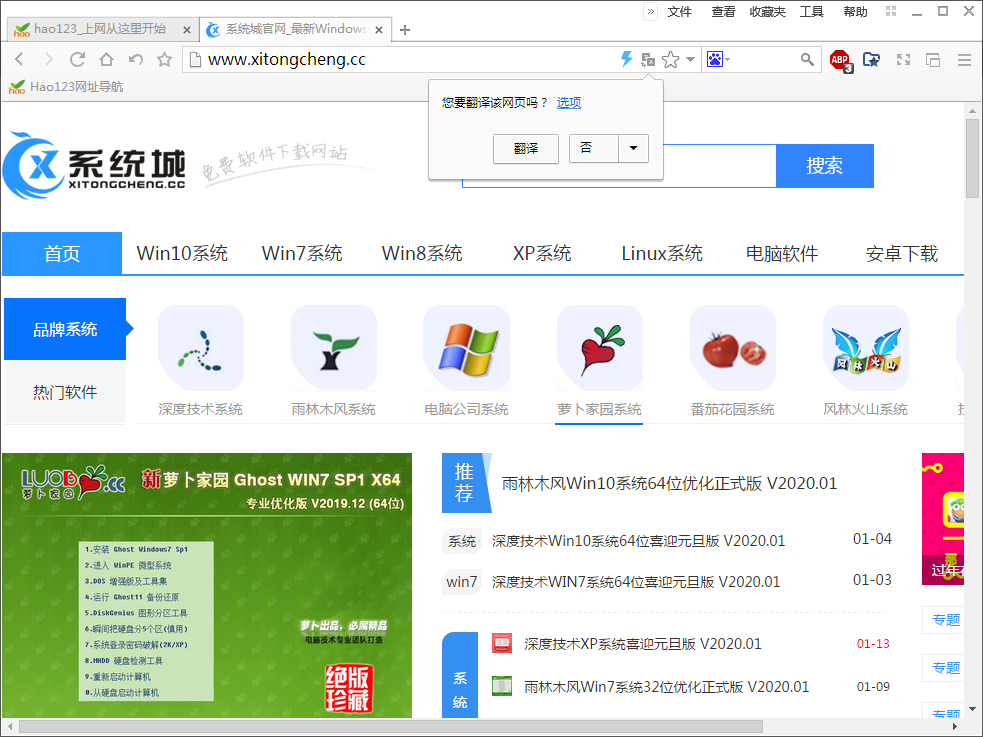
Task: Open 安卓下载 navigation item
Action: pos(902,253)
